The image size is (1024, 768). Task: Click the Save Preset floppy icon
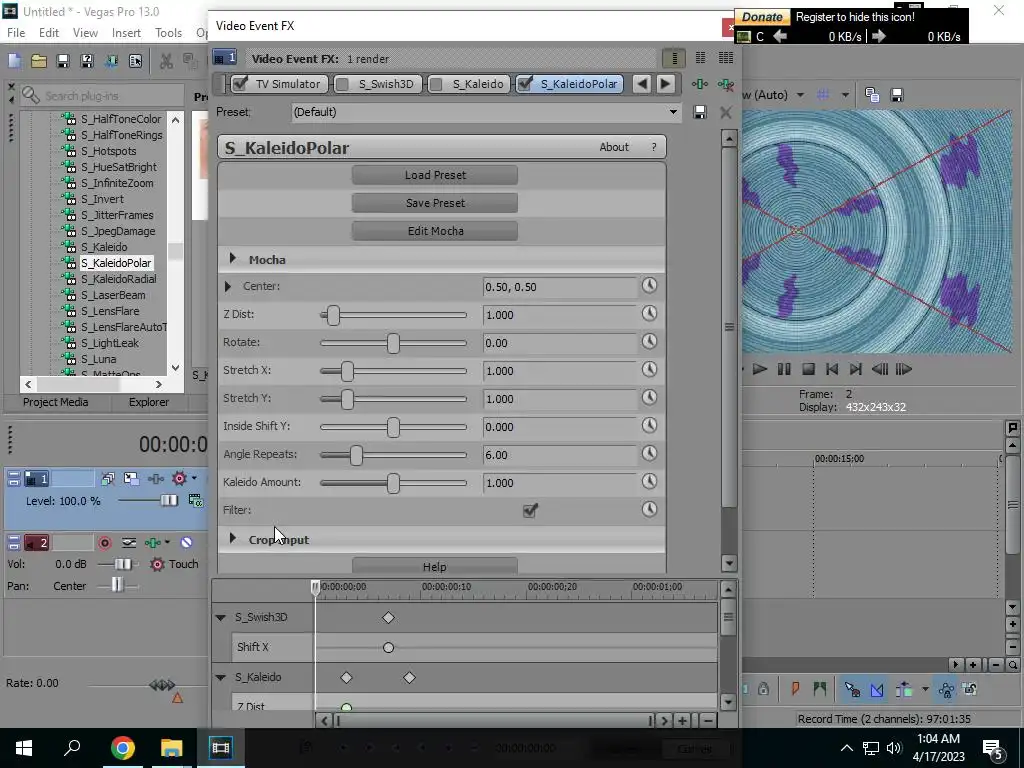[x=699, y=112]
